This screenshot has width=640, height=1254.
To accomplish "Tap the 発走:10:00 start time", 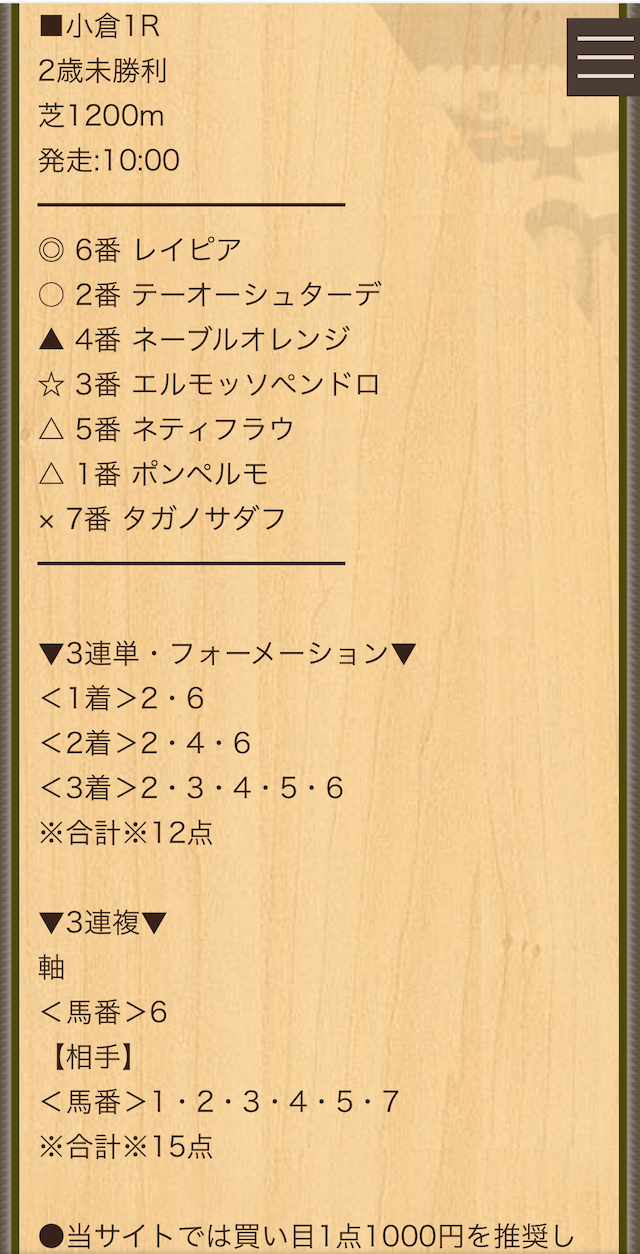I will tap(109, 160).
